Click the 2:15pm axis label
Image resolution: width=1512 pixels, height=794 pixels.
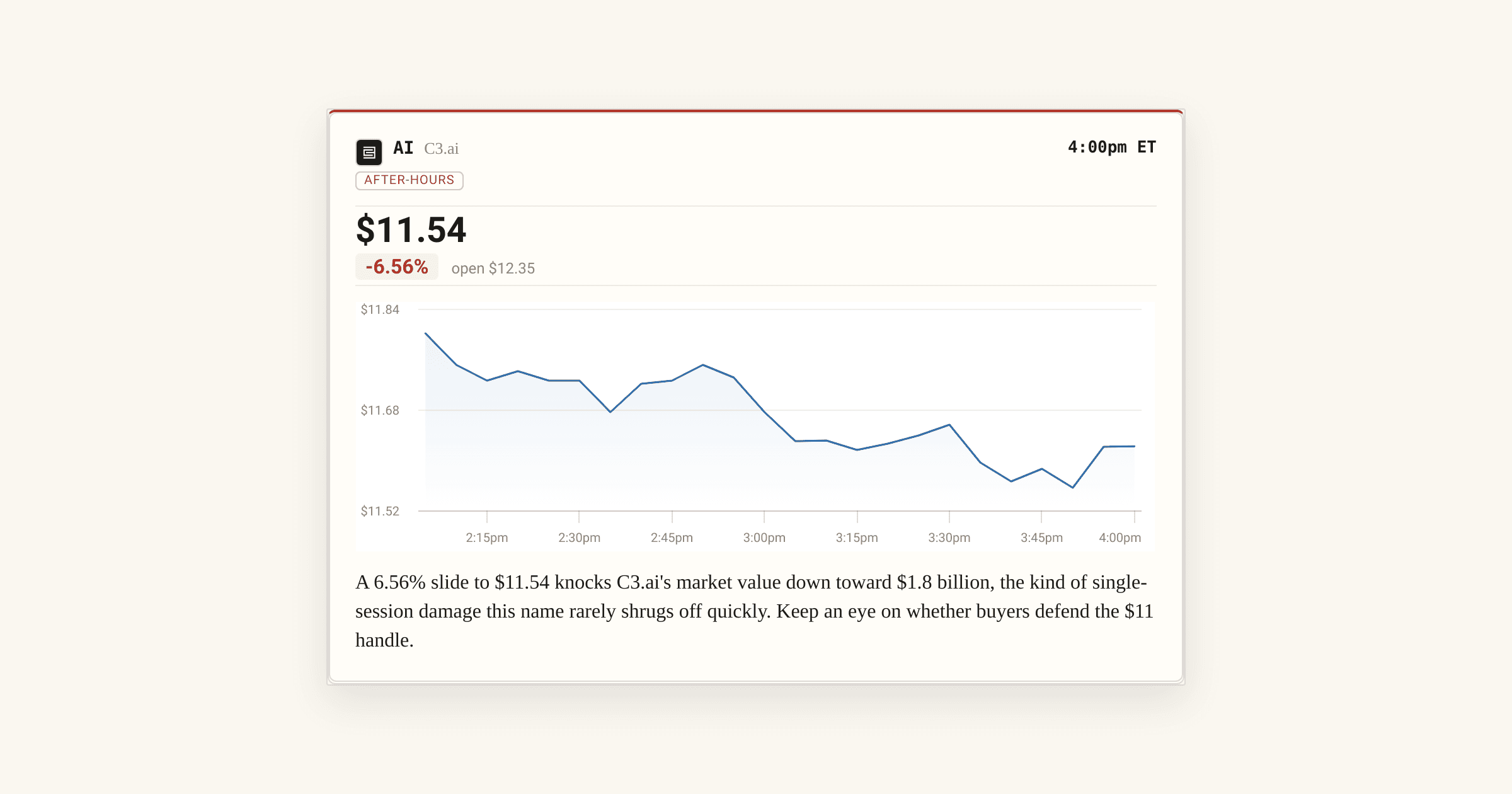pos(487,538)
